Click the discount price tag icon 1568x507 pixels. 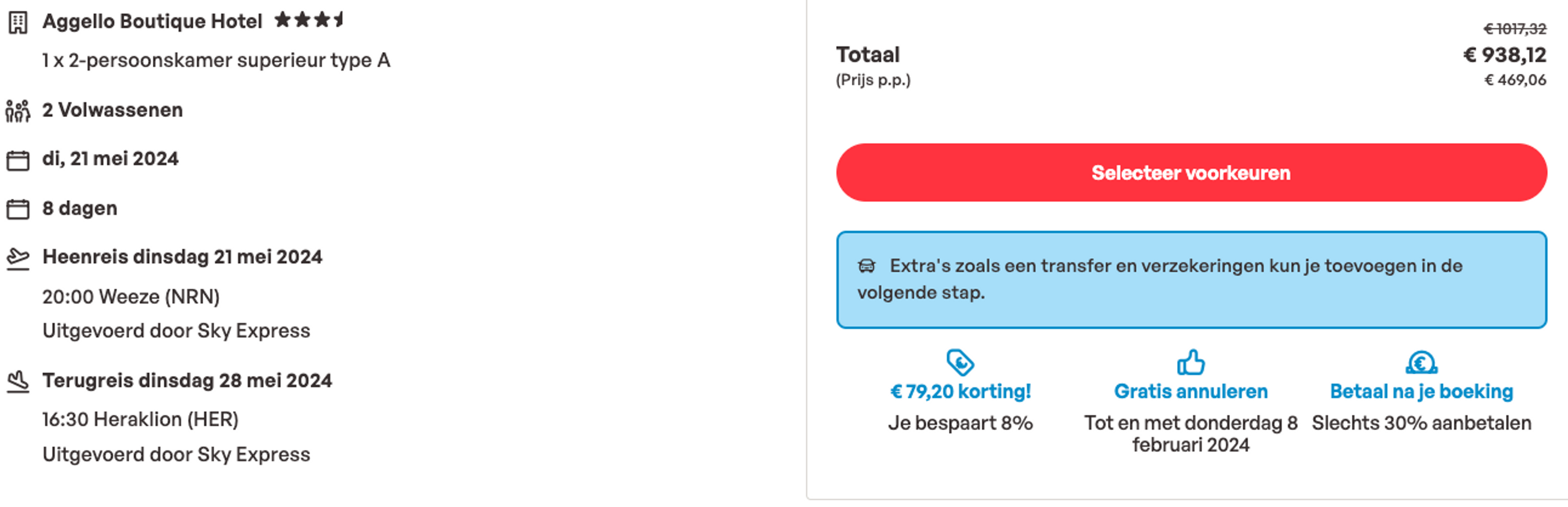coord(960,363)
